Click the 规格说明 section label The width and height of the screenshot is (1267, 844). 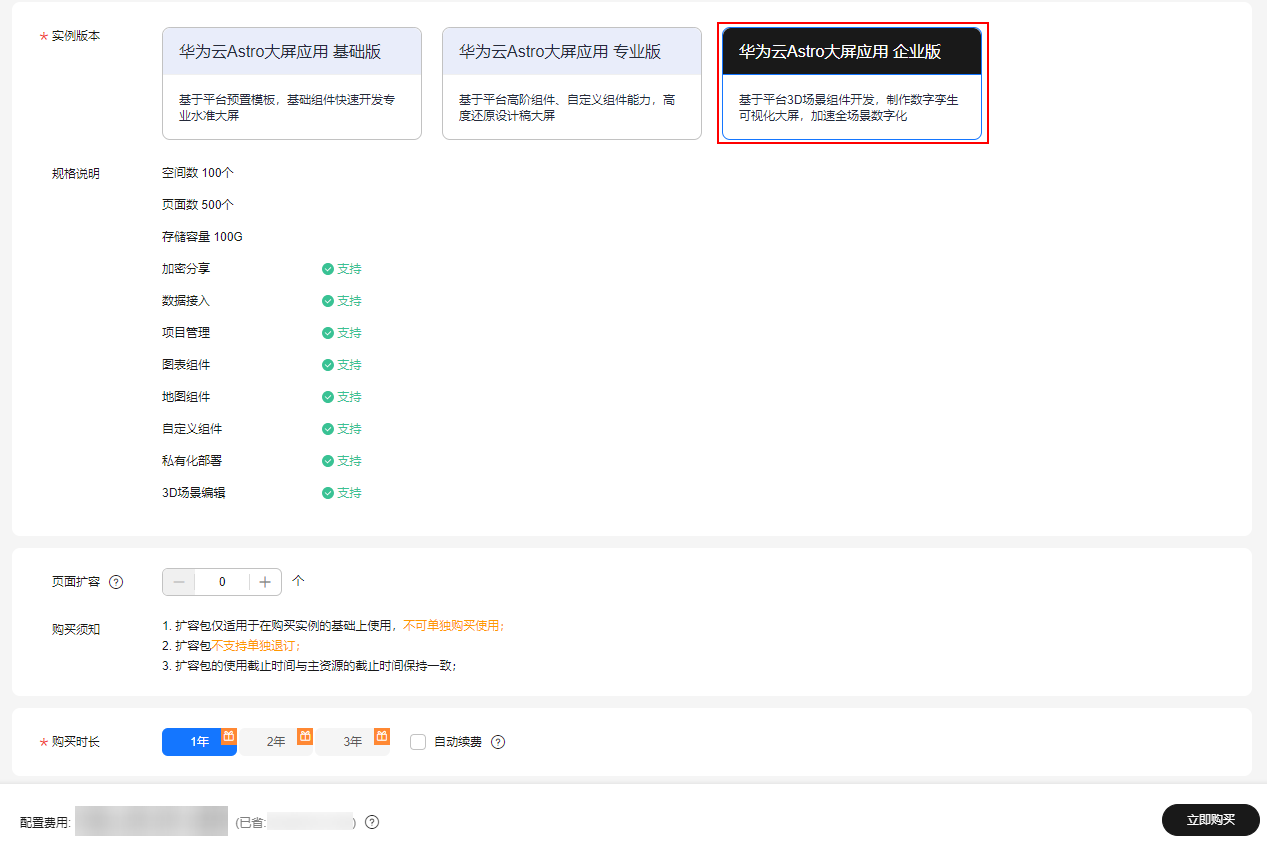pyautogui.click(x=76, y=173)
